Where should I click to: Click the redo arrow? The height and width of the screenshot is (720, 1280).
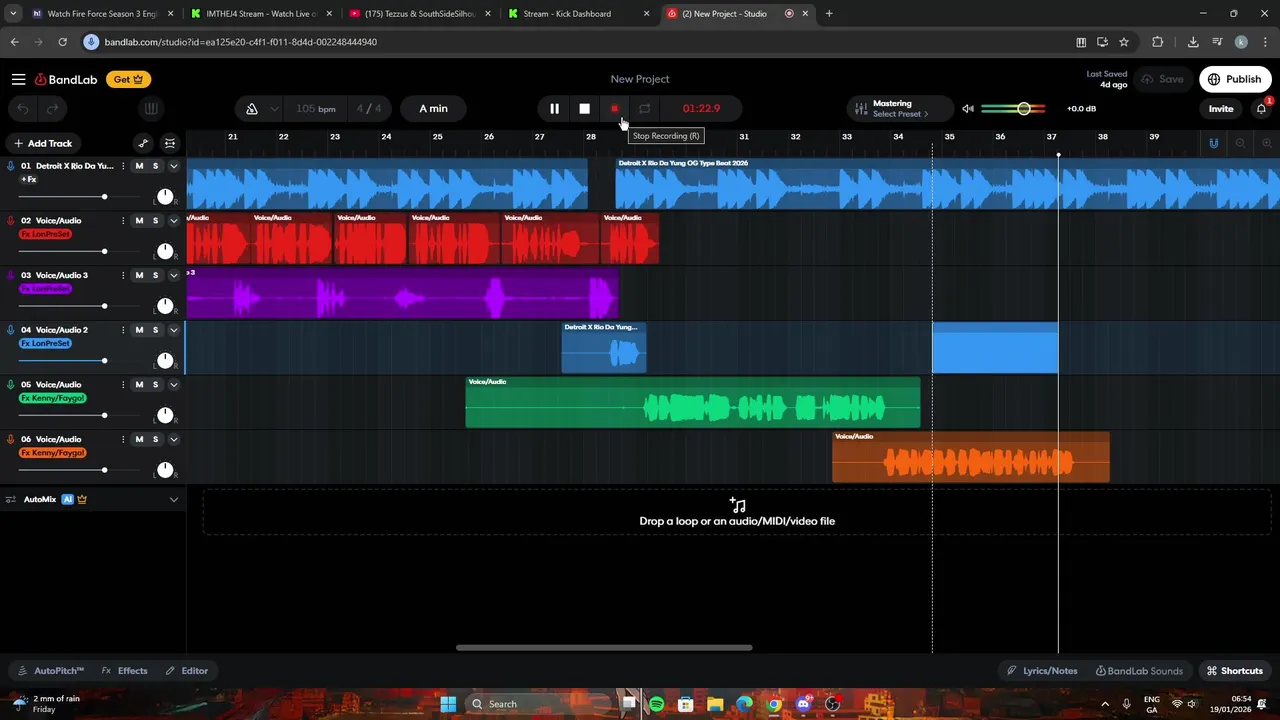[x=52, y=108]
